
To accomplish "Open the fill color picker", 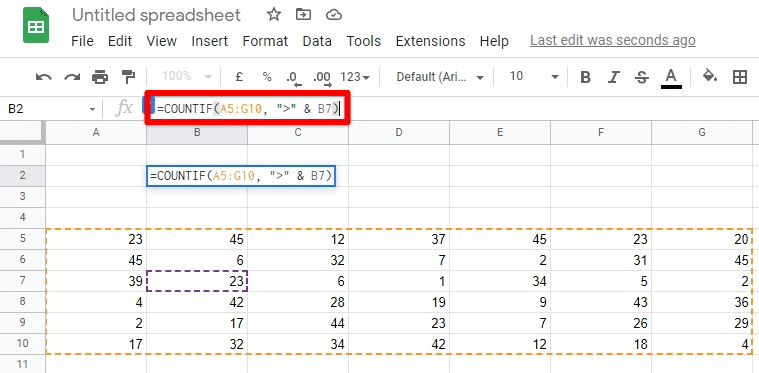I will point(710,76).
